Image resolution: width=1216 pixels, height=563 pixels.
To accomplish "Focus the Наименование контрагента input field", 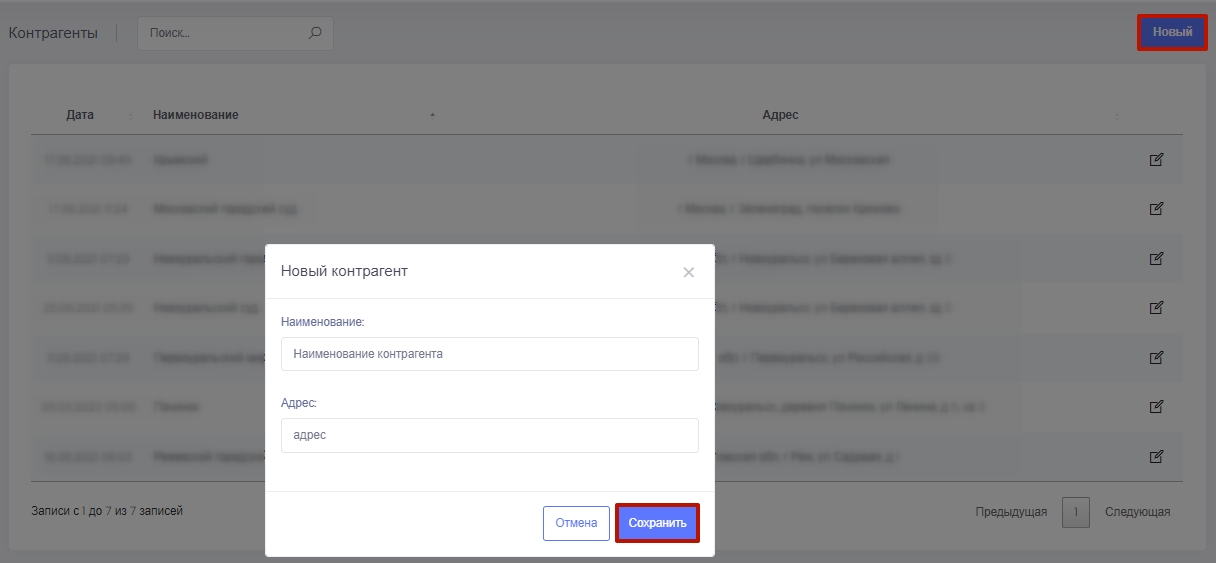I will coord(490,354).
